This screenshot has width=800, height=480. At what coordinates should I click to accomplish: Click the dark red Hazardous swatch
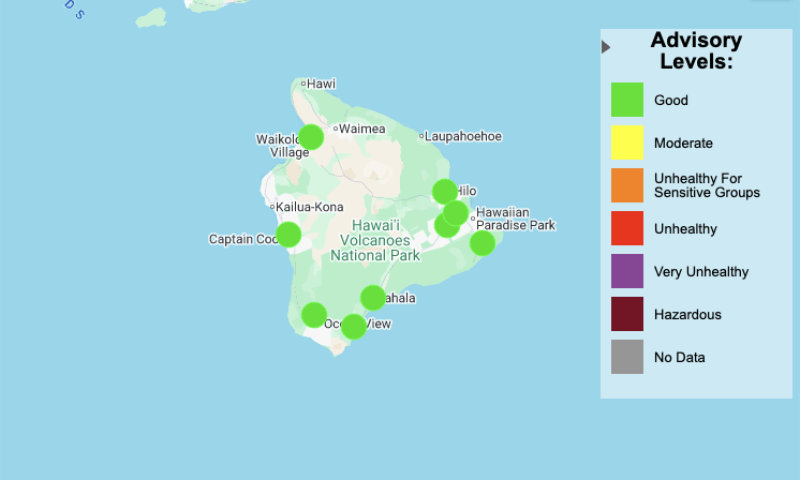(627, 314)
